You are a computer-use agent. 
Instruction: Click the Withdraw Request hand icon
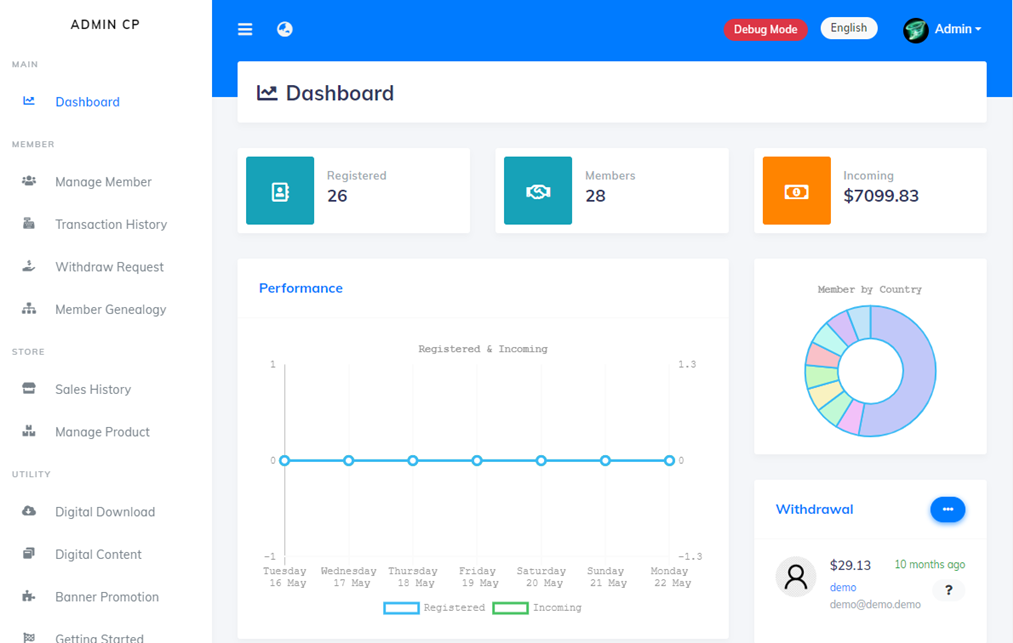pyautogui.click(x=29, y=266)
